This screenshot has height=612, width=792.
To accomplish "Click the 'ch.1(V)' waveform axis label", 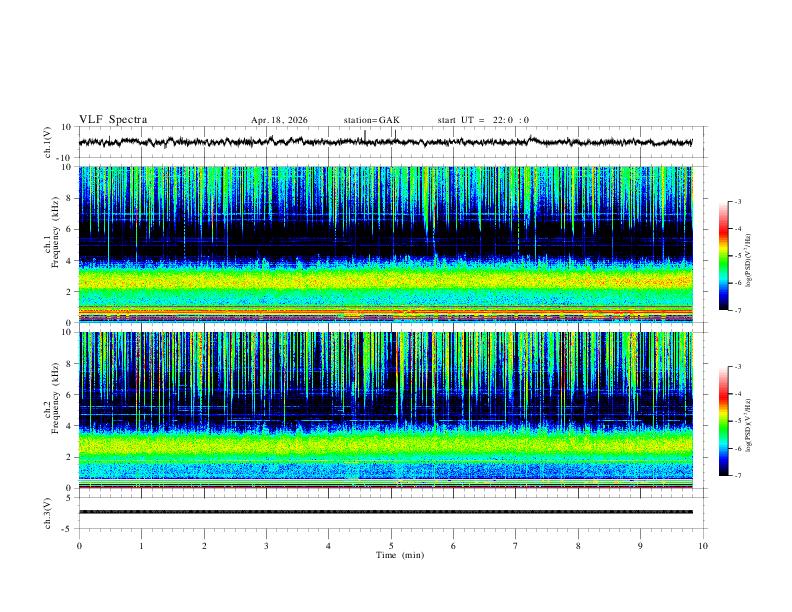I will tap(48, 142).
